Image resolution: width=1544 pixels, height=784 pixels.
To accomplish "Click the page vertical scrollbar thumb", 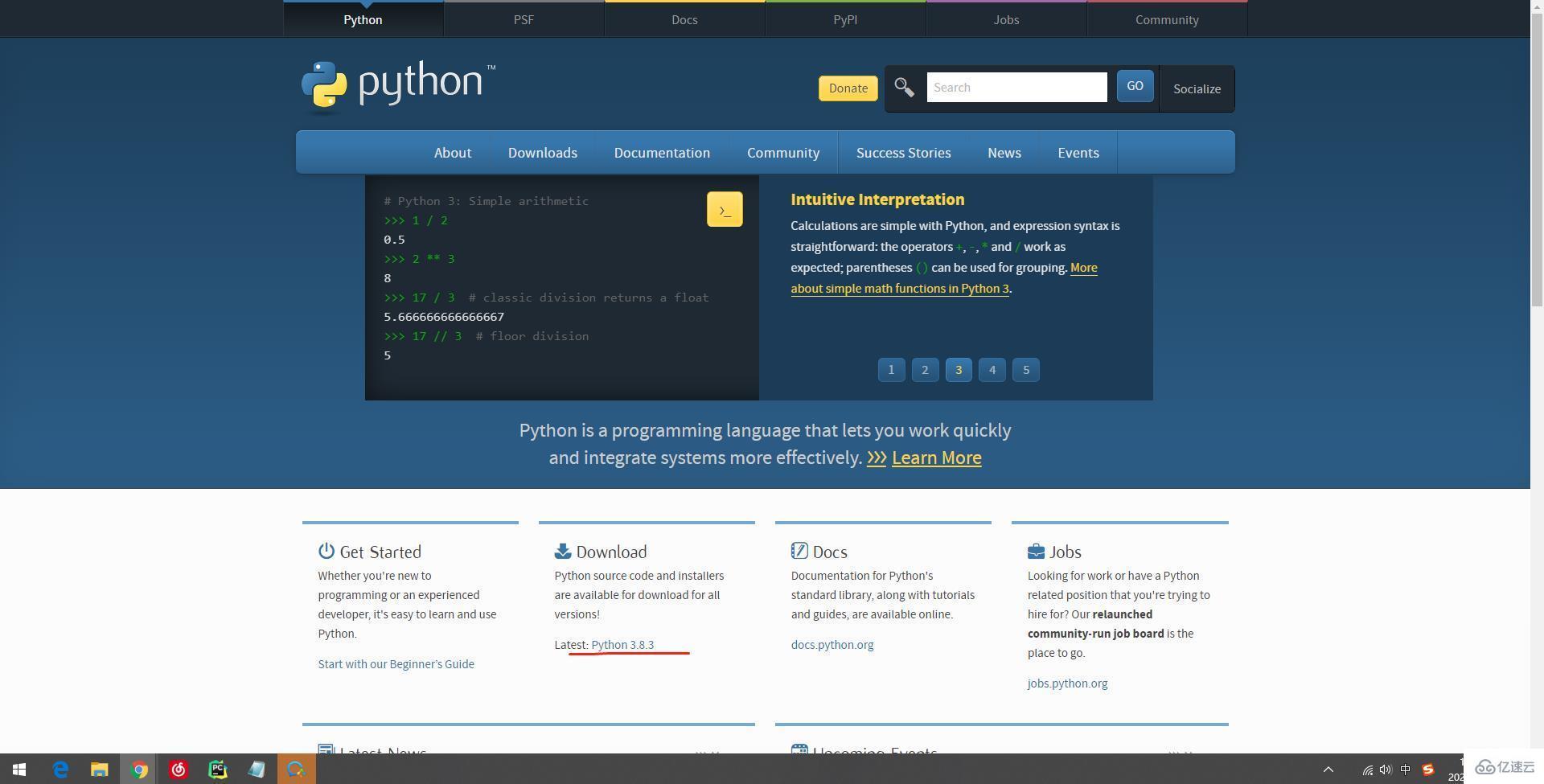I will point(1537,161).
